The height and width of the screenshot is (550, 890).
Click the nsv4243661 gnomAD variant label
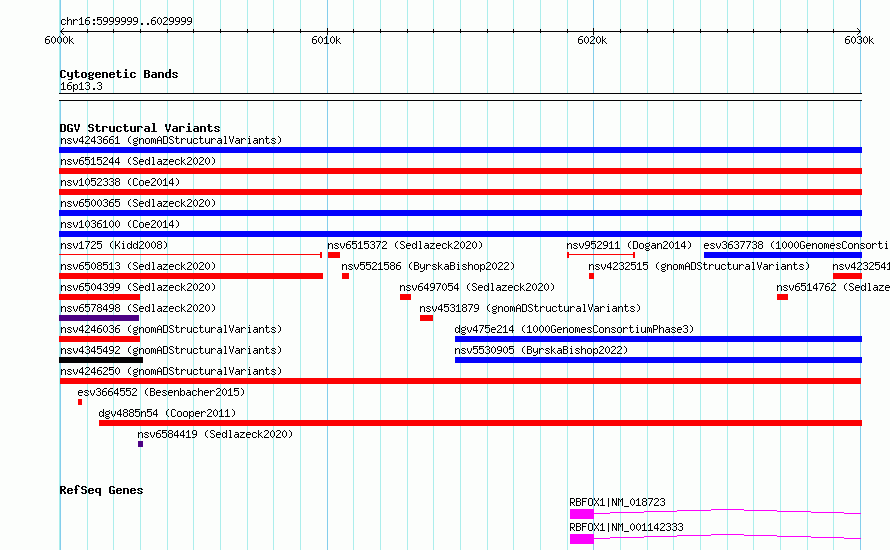(171, 140)
